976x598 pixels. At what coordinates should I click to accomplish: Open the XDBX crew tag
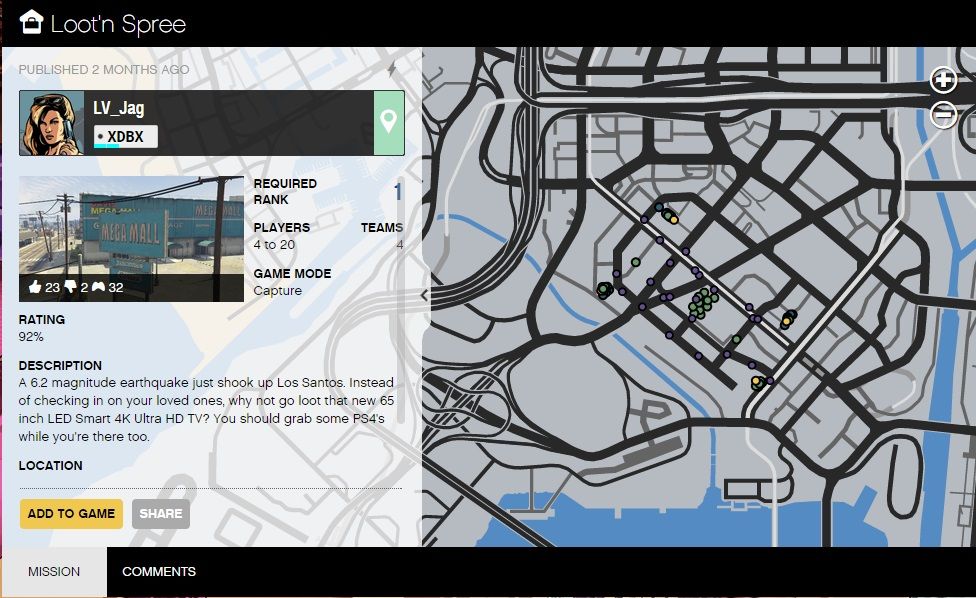tap(126, 137)
